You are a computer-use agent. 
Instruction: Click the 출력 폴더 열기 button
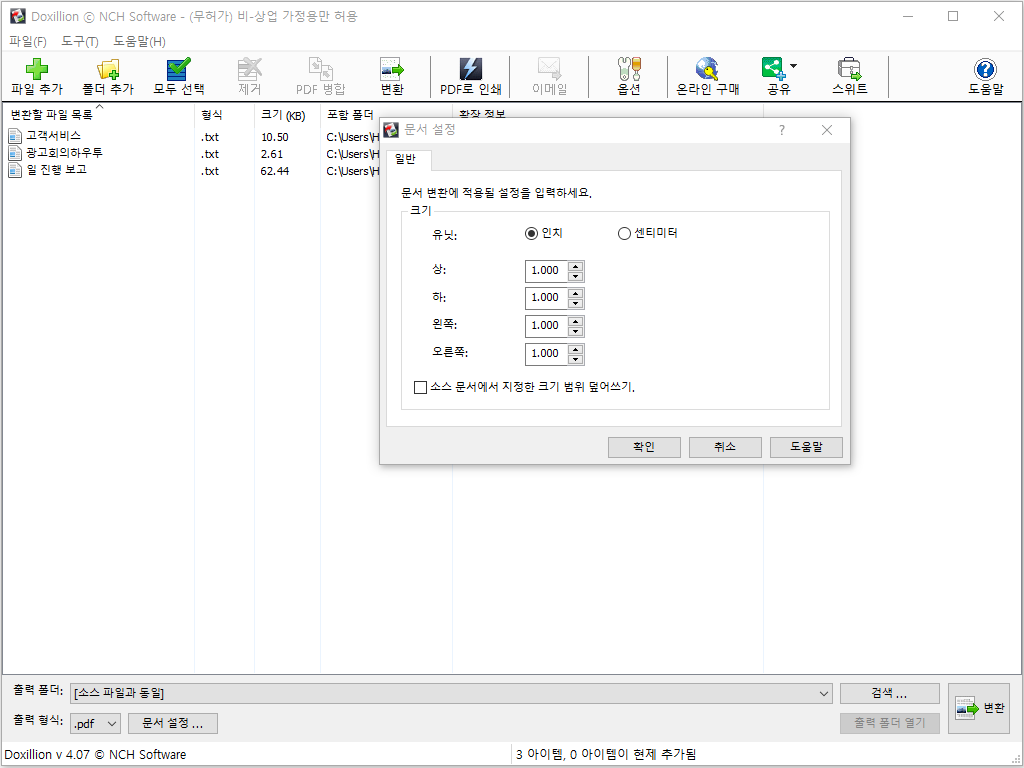[x=889, y=724]
